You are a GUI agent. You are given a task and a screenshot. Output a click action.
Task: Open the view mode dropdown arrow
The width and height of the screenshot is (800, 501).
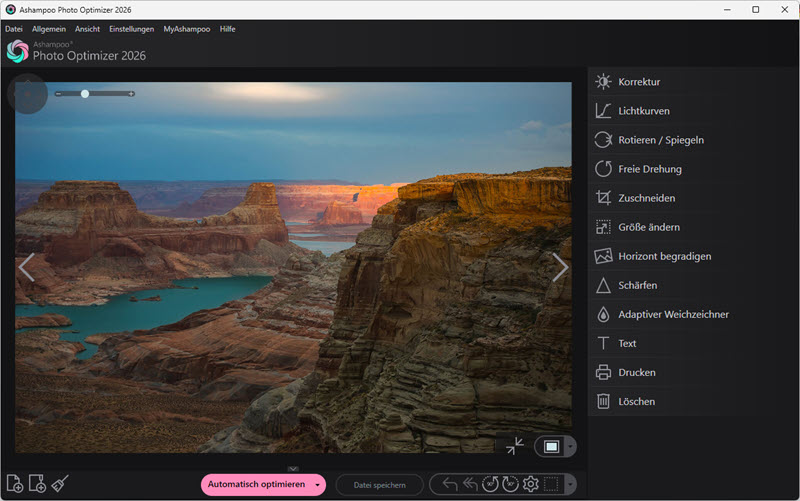coord(570,447)
